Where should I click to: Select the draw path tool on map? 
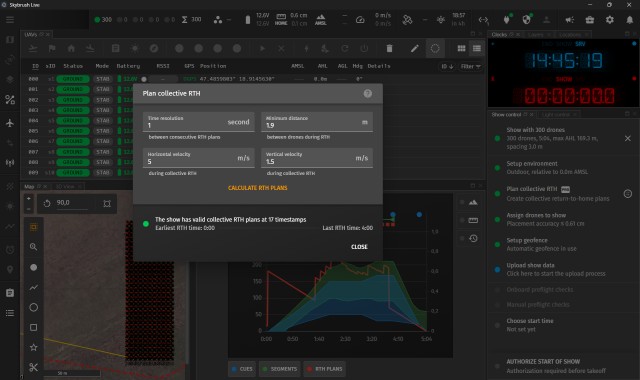pyautogui.click(x=33, y=287)
